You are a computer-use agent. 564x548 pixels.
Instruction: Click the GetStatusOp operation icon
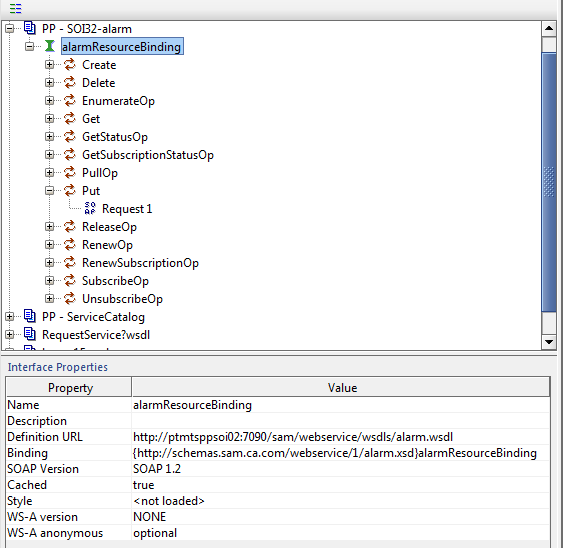[70, 136]
